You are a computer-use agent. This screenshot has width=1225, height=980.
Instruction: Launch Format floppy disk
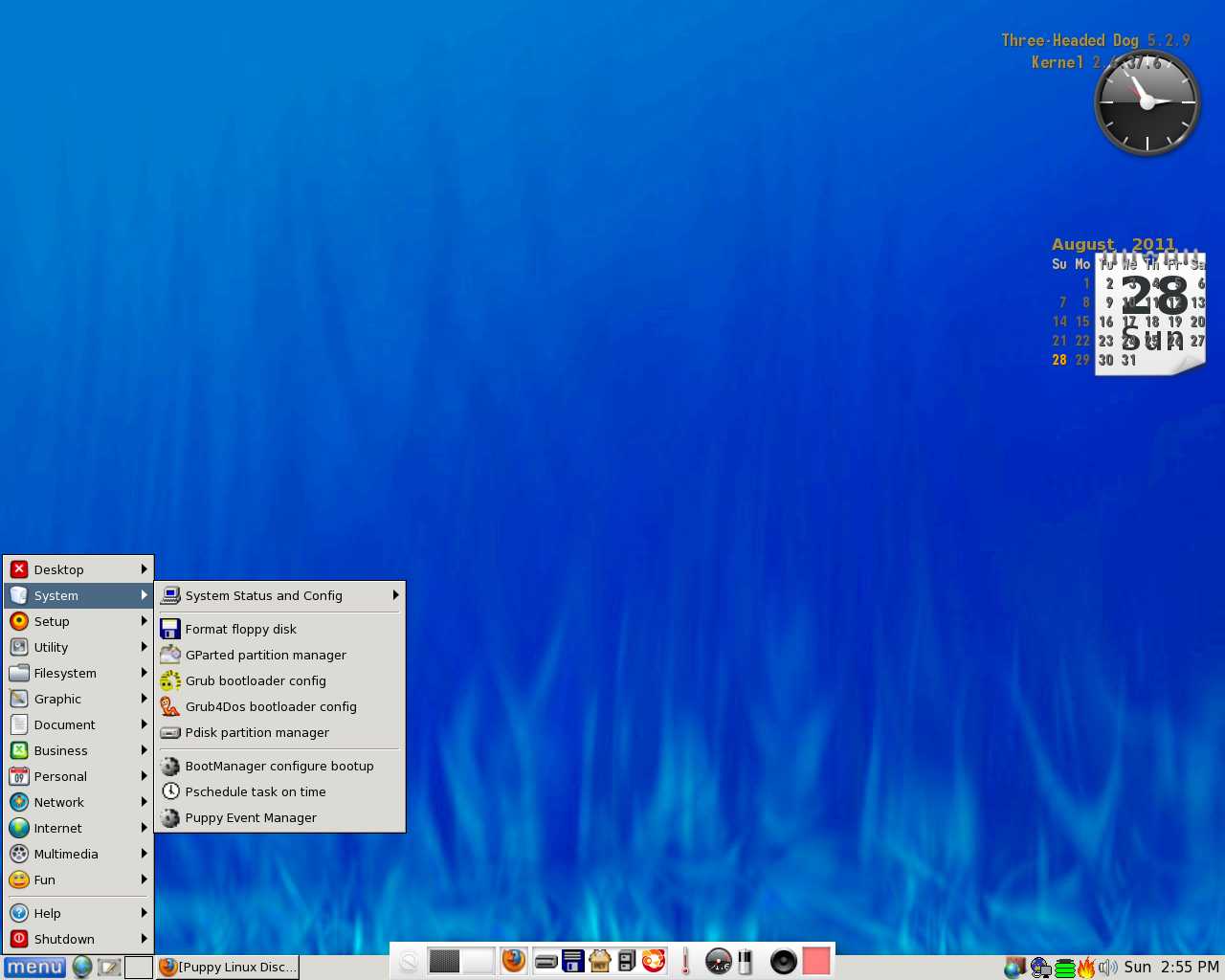(279, 629)
